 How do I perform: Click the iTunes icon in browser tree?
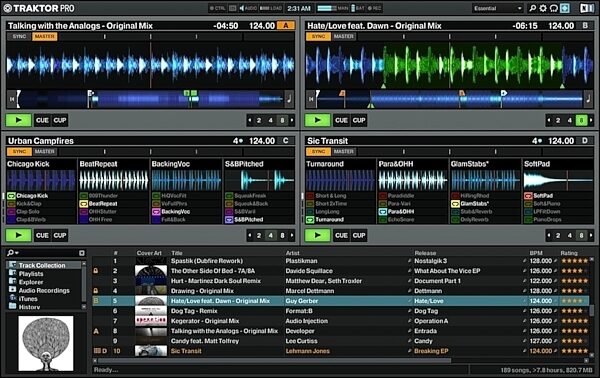coord(13,298)
